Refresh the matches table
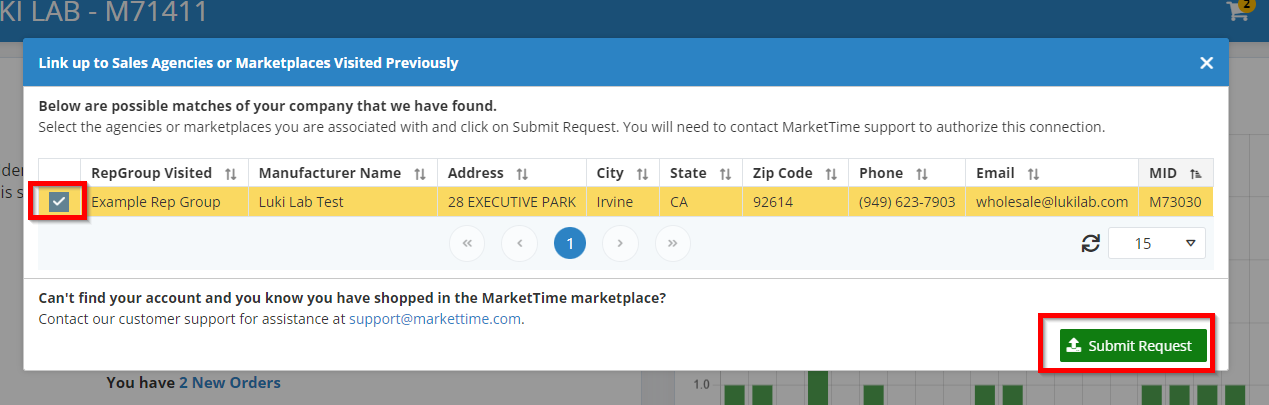 [x=1090, y=243]
